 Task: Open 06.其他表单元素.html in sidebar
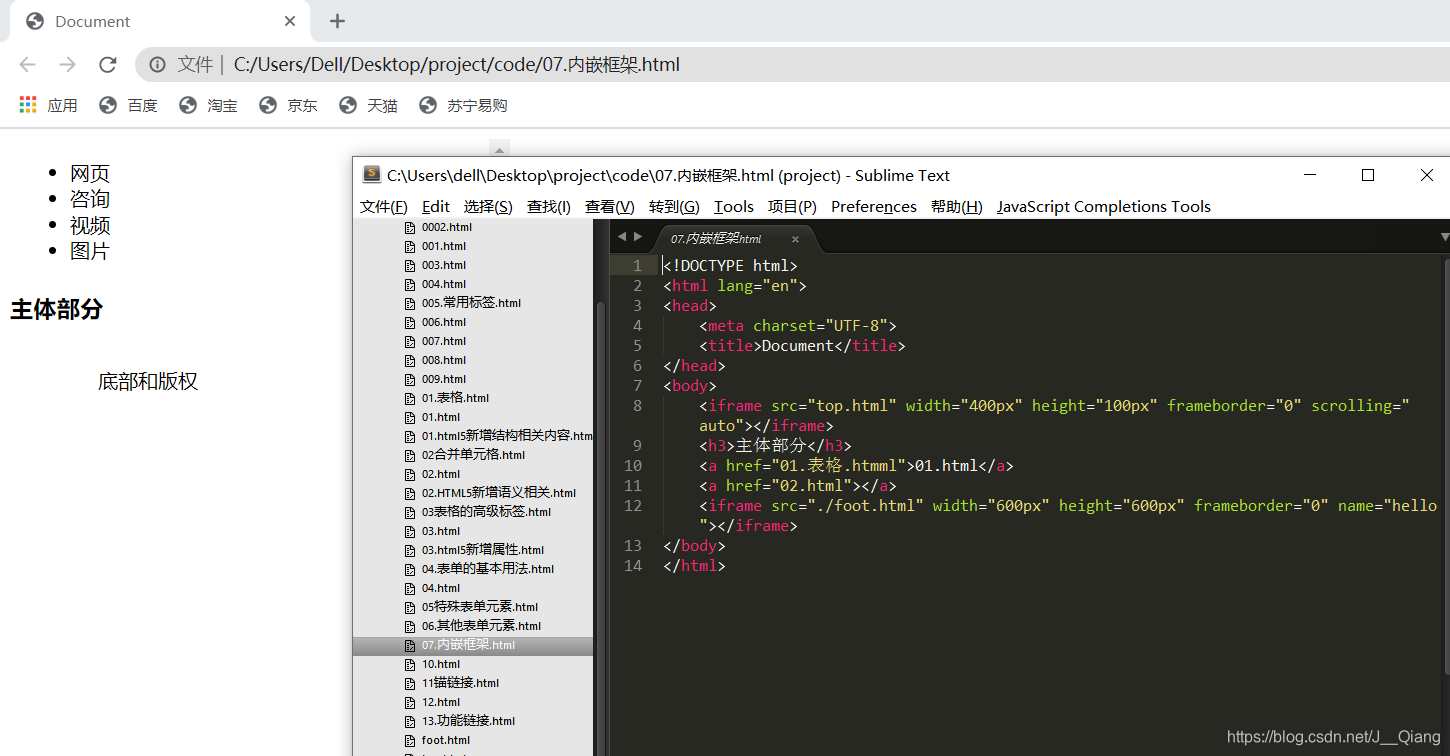(x=481, y=626)
